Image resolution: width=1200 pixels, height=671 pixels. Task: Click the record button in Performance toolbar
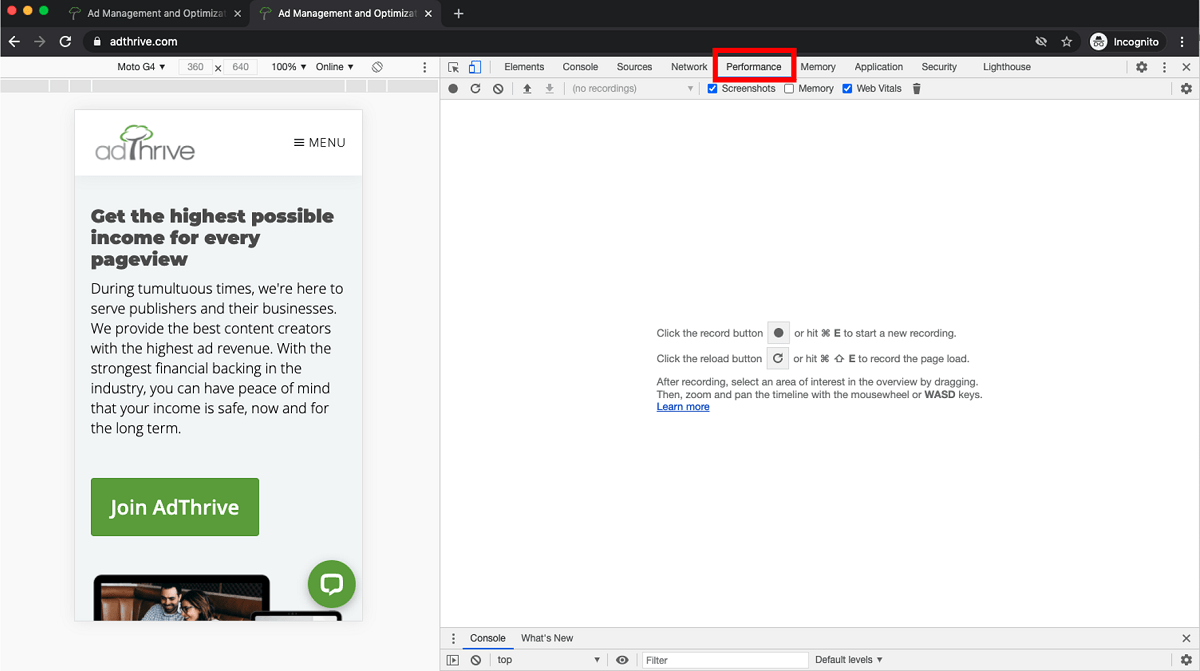pyautogui.click(x=453, y=89)
